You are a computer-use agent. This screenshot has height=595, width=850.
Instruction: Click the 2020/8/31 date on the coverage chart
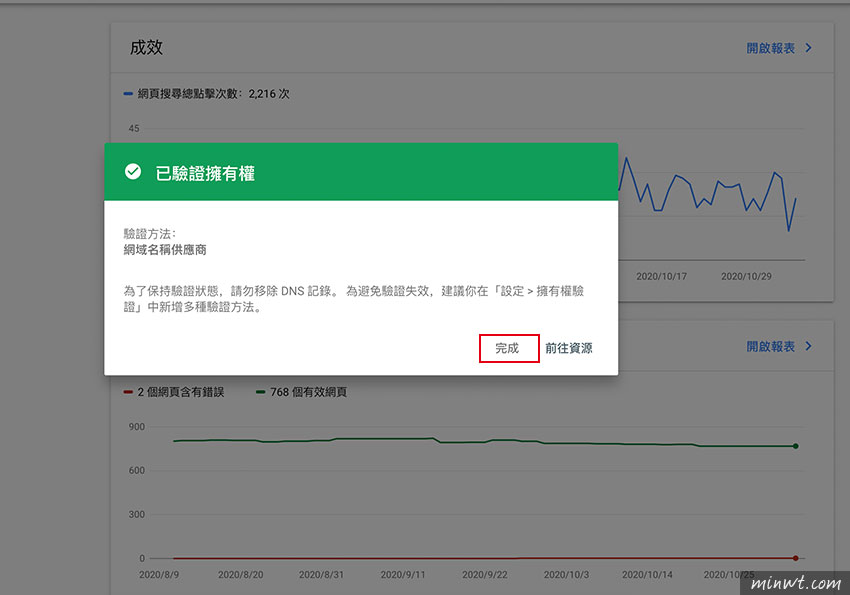tap(321, 574)
